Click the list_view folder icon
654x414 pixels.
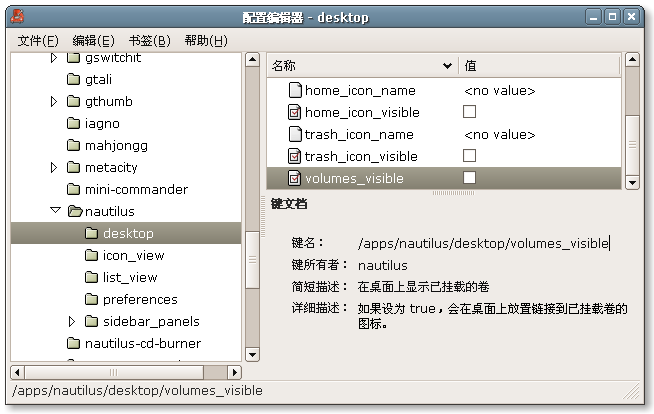click(x=91, y=278)
